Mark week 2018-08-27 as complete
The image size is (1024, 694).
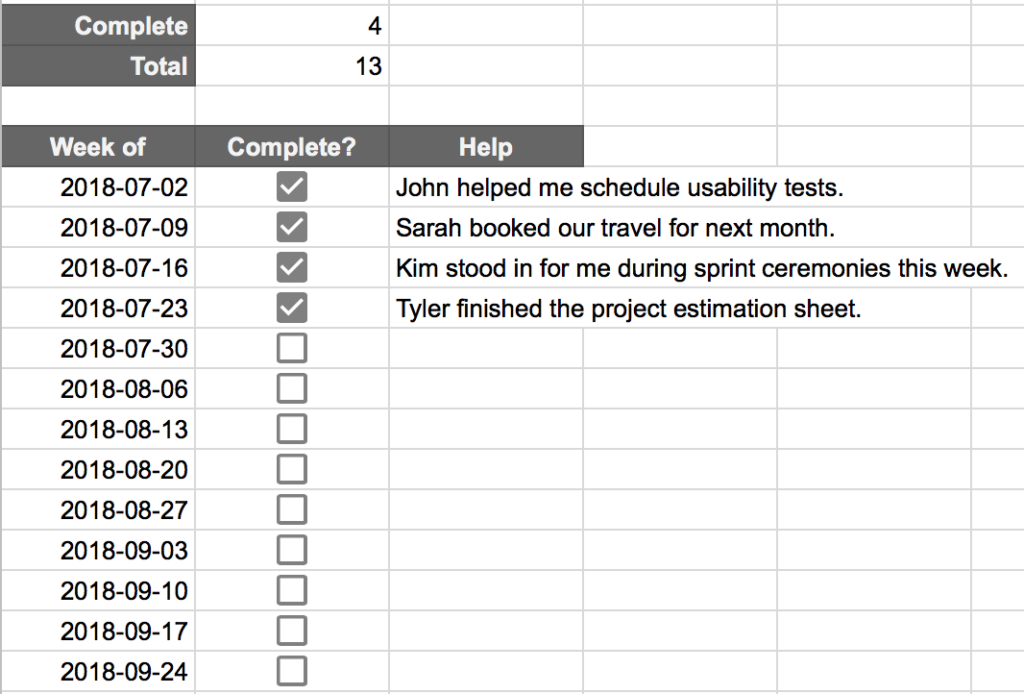(x=291, y=510)
